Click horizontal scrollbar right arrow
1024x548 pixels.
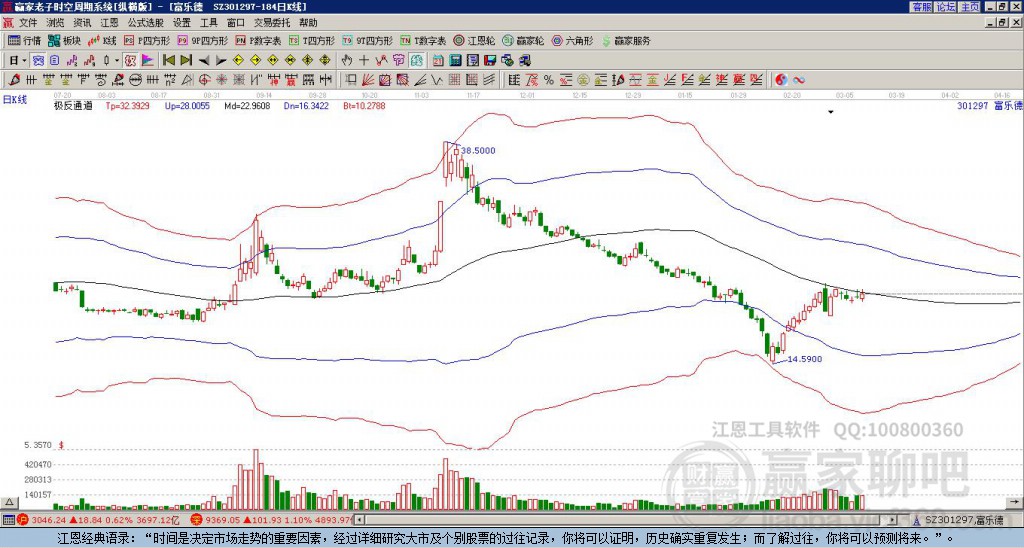point(893,520)
